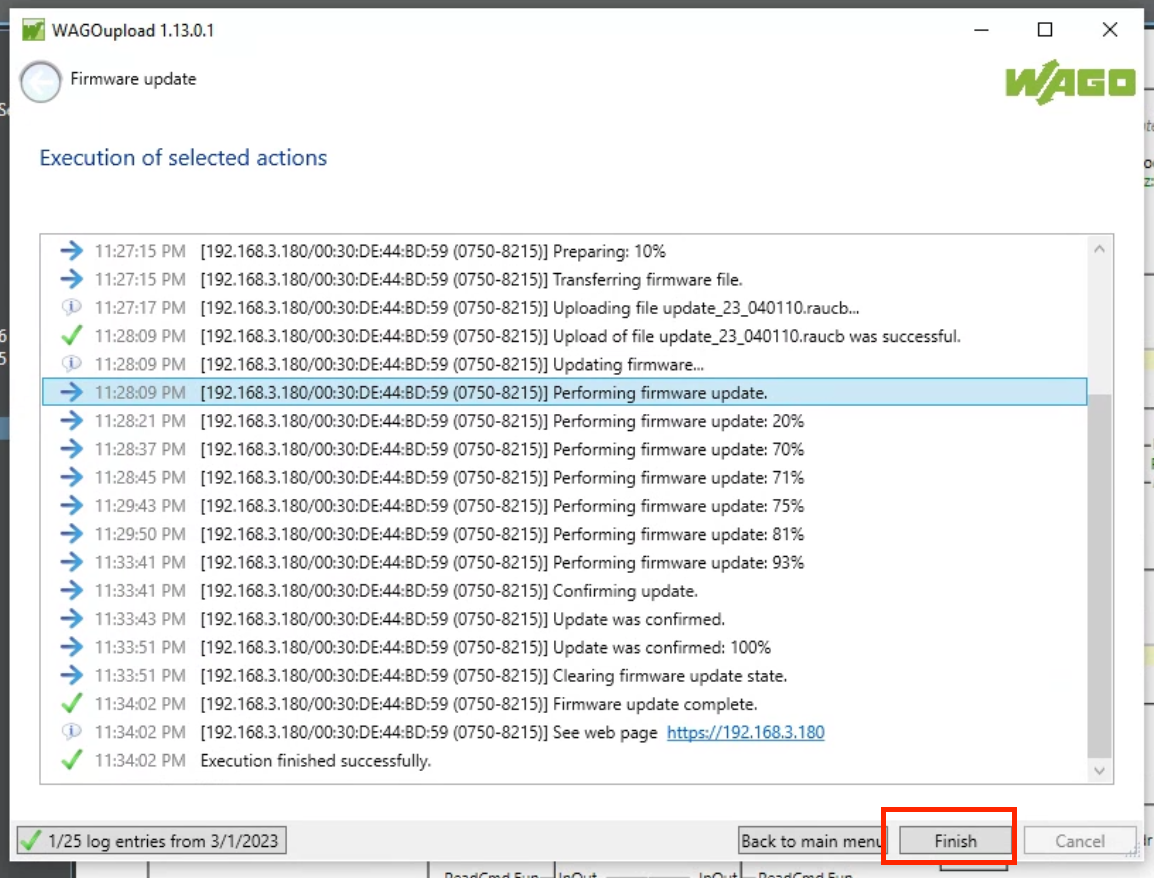Click the back circle arrow beside Firmware update

point(40,82)
